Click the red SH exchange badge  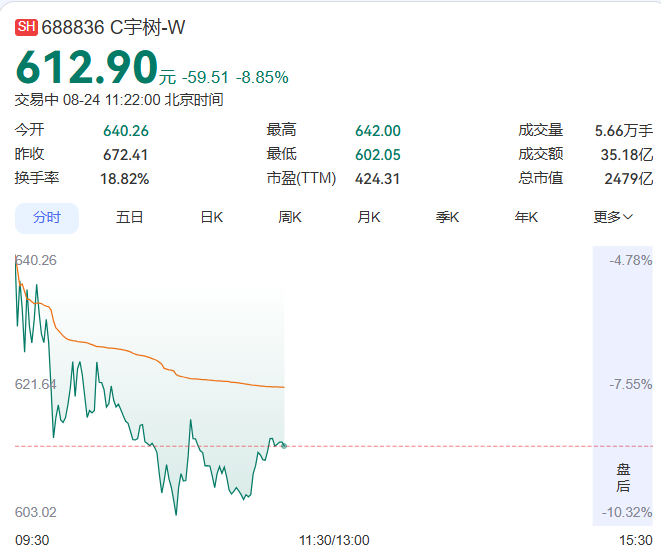[26, 27]
